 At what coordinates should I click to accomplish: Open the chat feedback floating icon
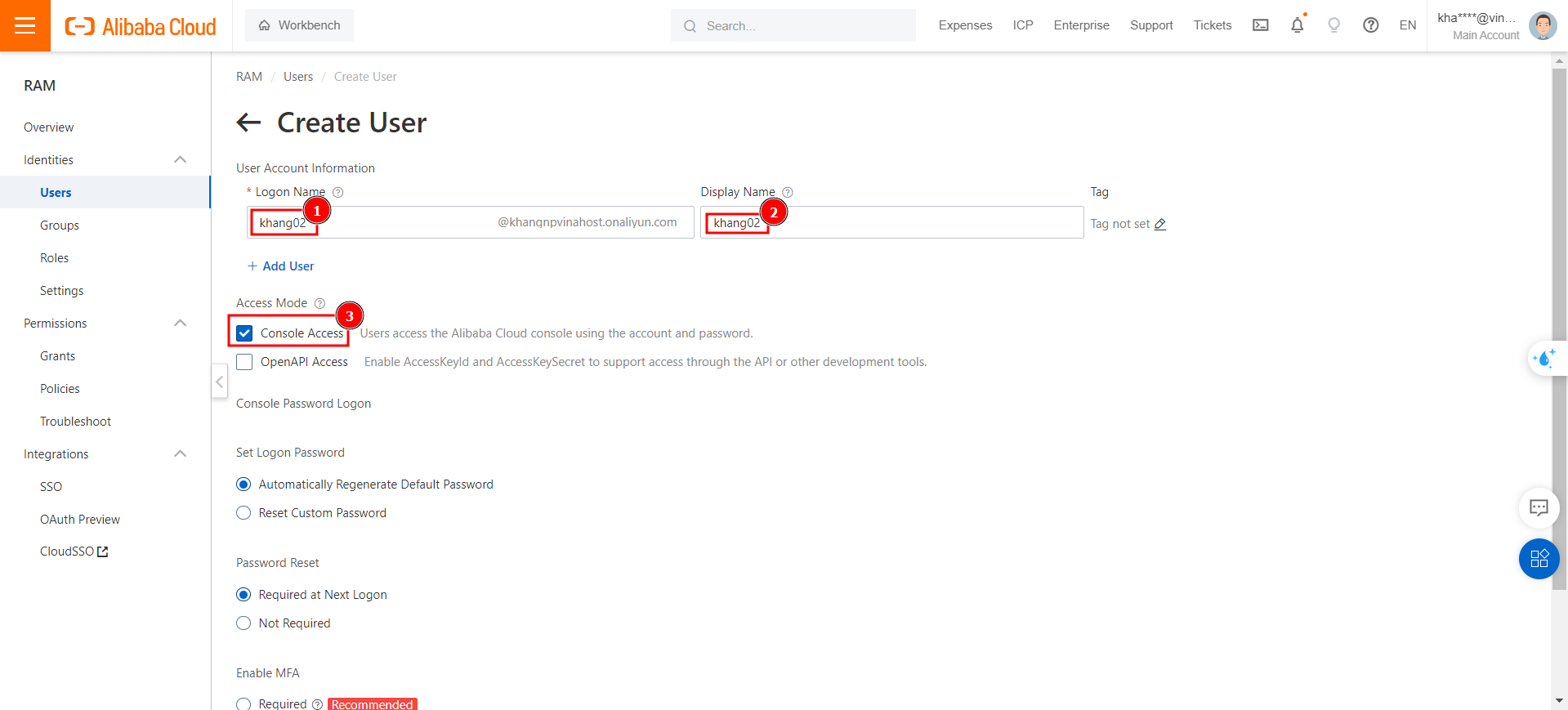tap(1539, 507)
